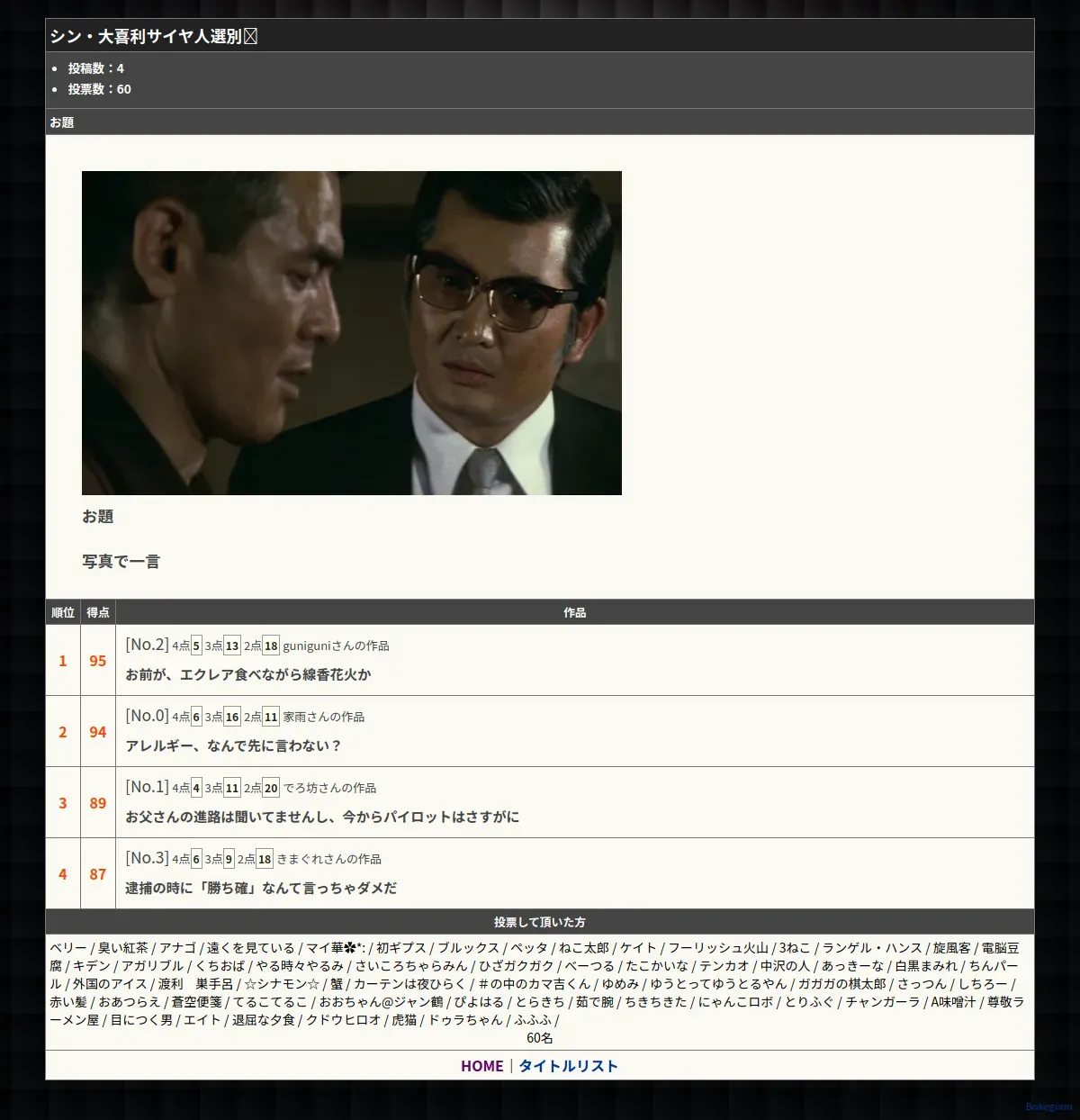The height and width of the screenshot is (1120, 1080).
Task: Click the Bokegram link
Action: point(1048,1106)
